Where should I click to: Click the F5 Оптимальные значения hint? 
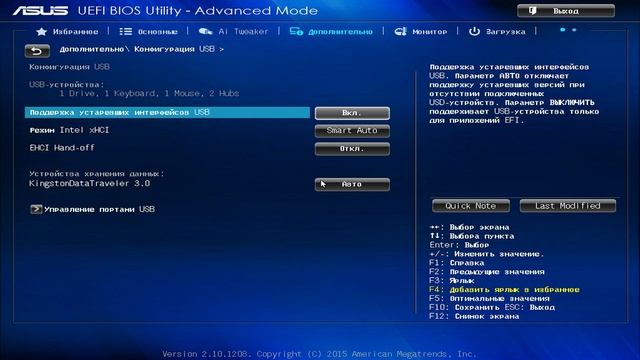click(489, 298)
